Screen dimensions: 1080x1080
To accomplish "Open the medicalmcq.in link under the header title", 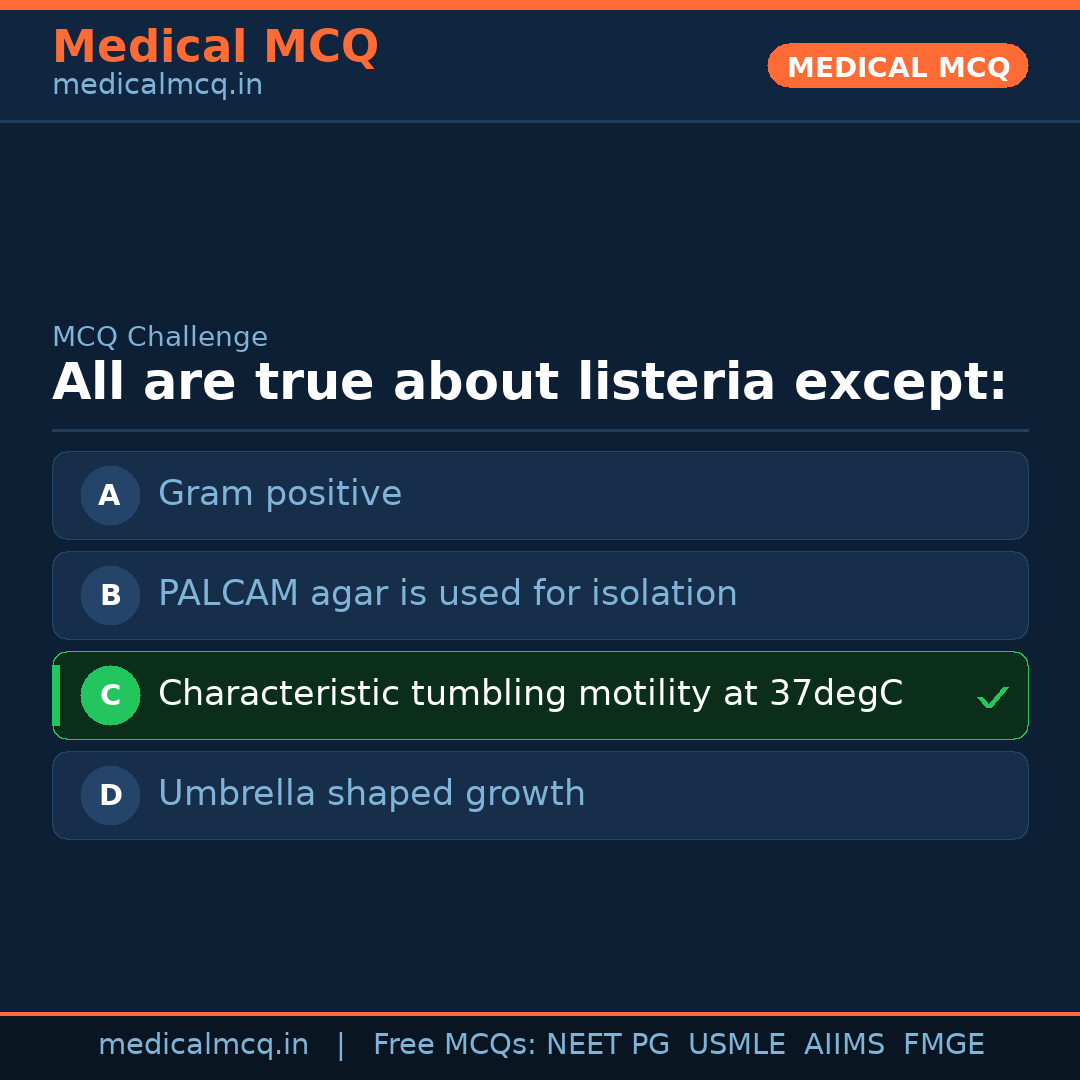I will 157,86.
